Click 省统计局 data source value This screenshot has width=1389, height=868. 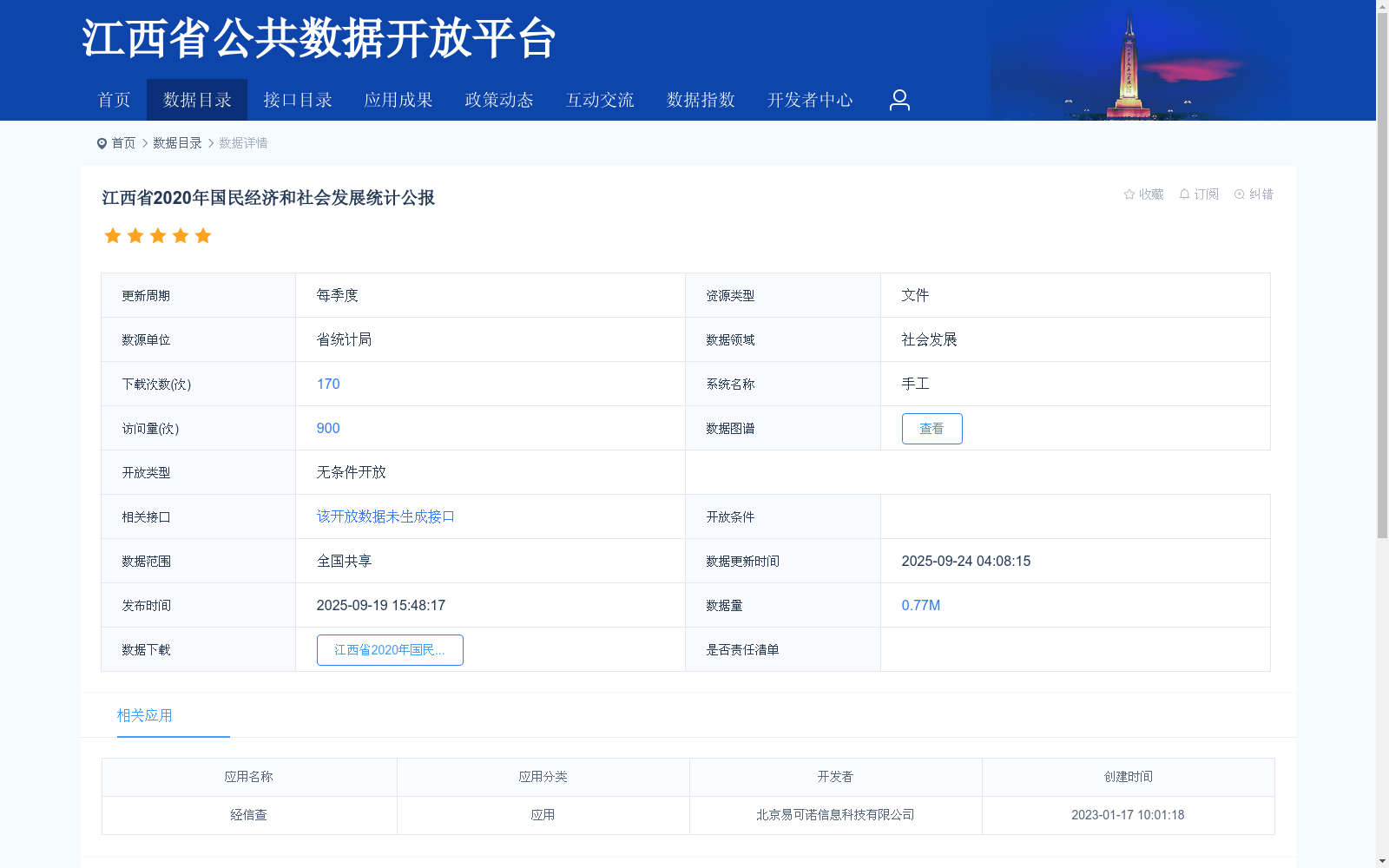click(x=344, y=339)
